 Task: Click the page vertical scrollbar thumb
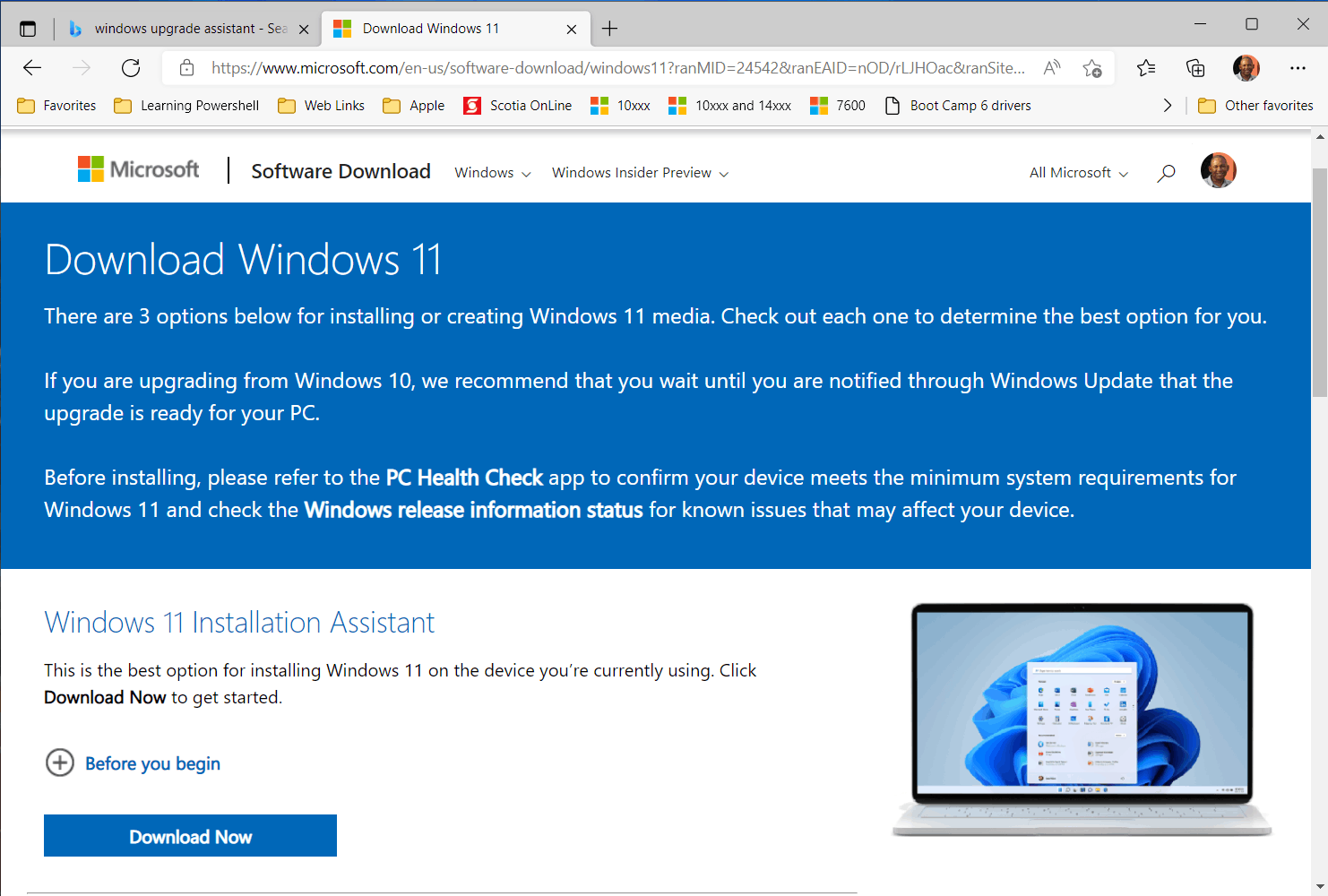1319,282
